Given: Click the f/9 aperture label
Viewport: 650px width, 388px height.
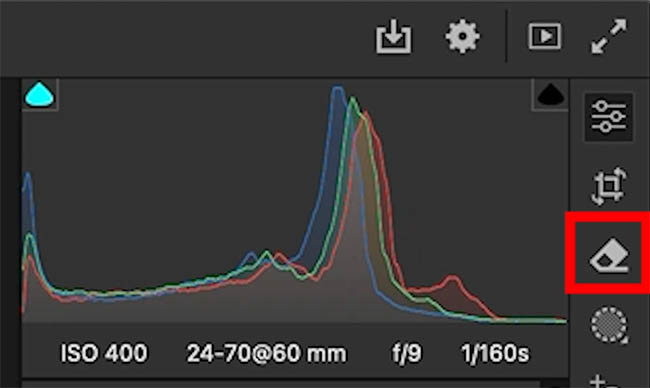Looking at the screenshot, I should click(x=407, y=353).
